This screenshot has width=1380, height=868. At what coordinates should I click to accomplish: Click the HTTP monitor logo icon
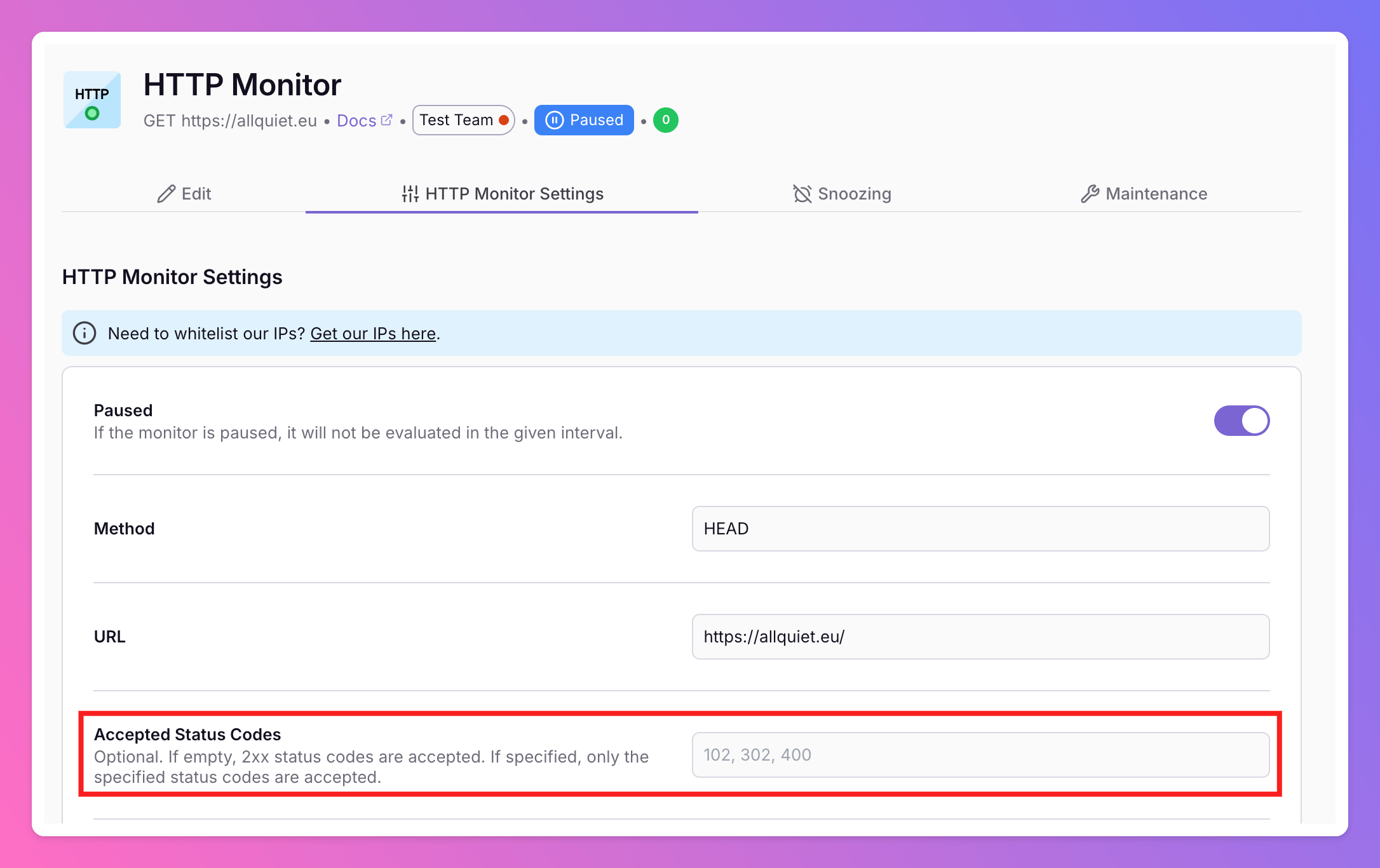pos(92,100)
